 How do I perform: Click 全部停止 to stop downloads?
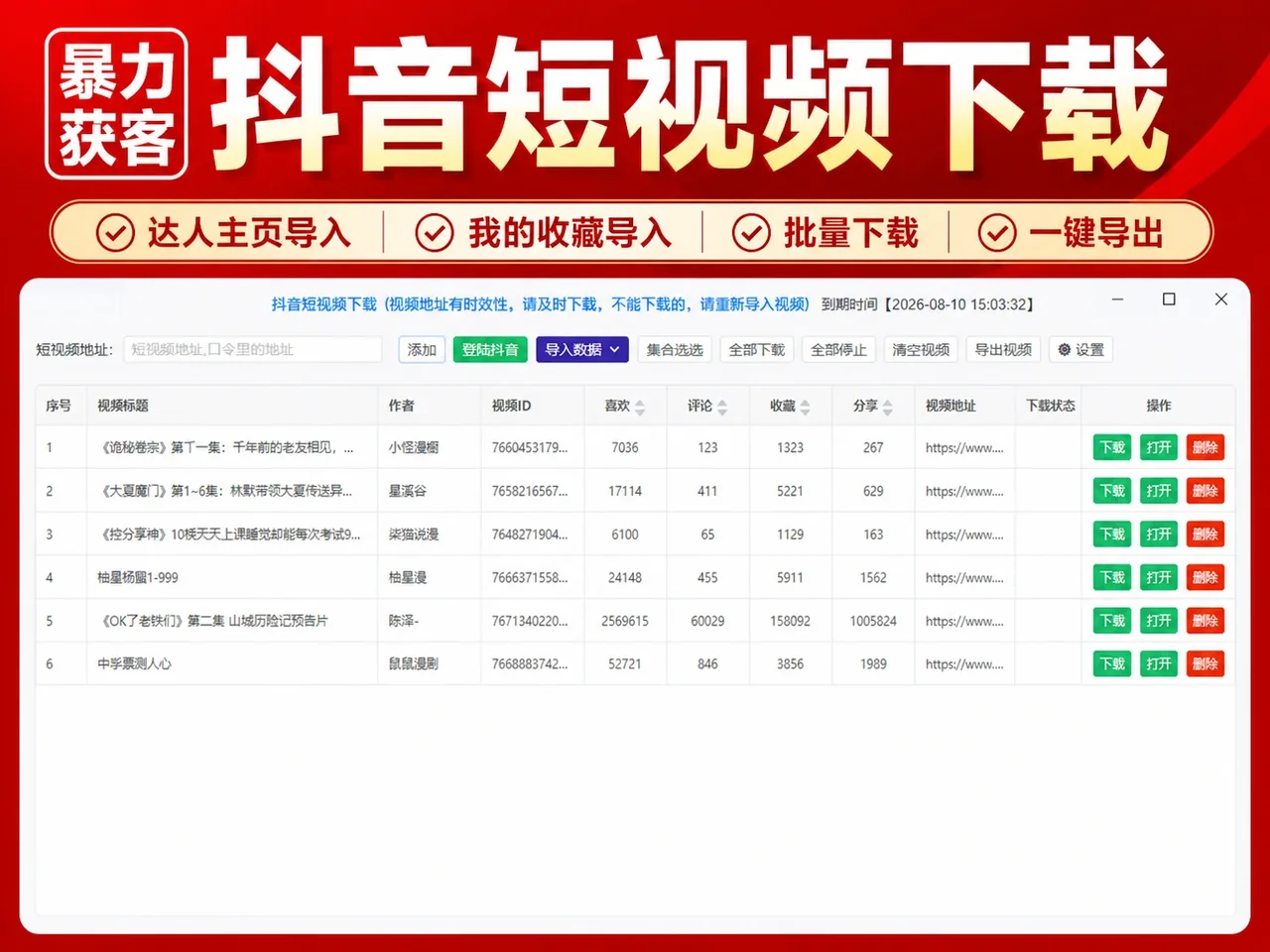(x=838, y=350)
